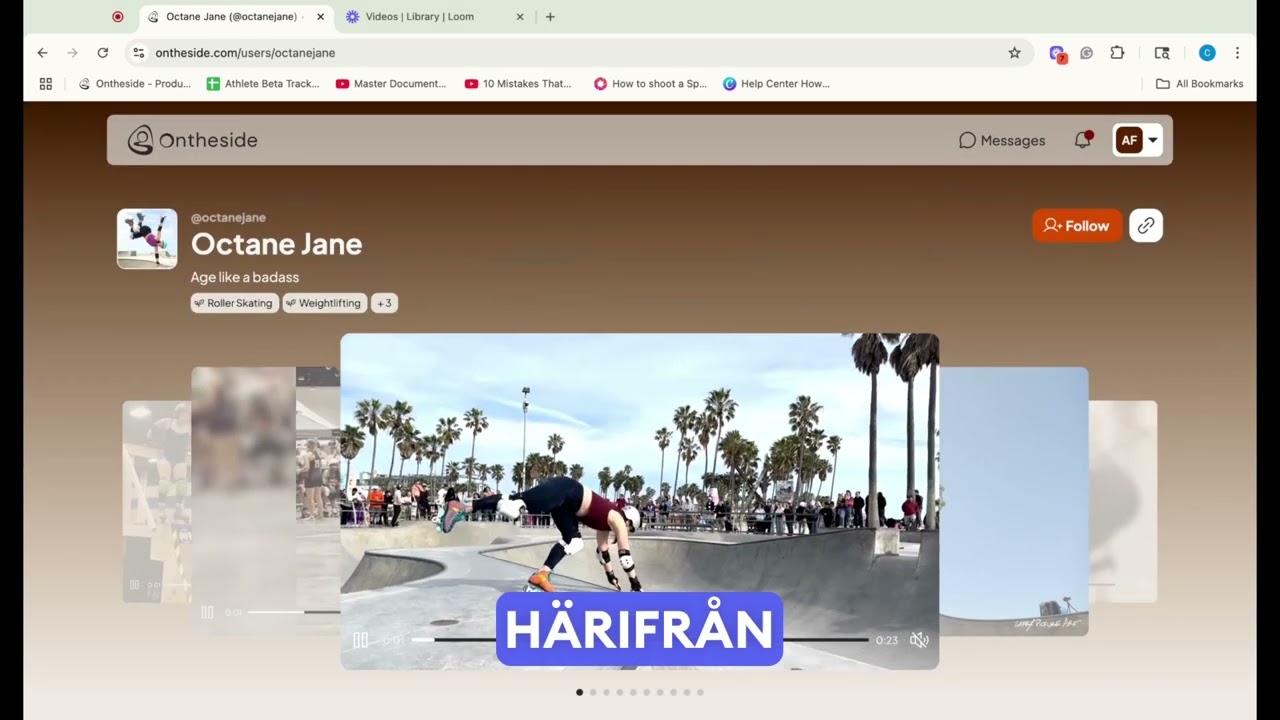1280x720 pixels.
Task: Select the Octane Jane browser tab
Action: coord(236,17)
